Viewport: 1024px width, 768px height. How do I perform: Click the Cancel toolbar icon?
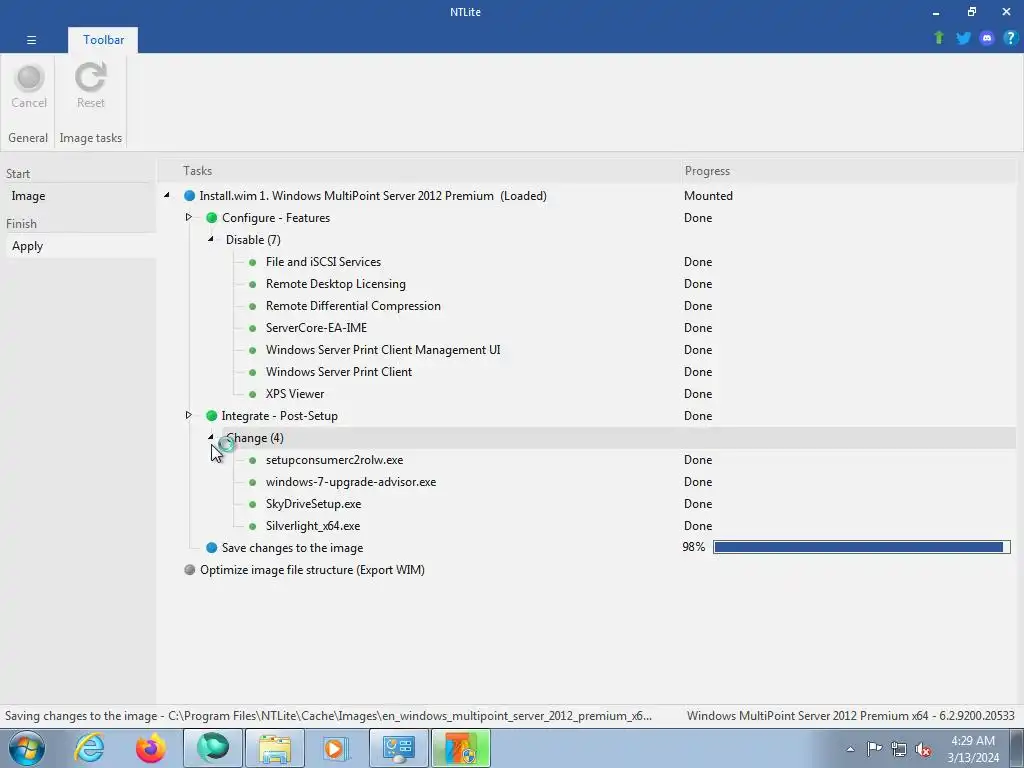pos(29,78)
